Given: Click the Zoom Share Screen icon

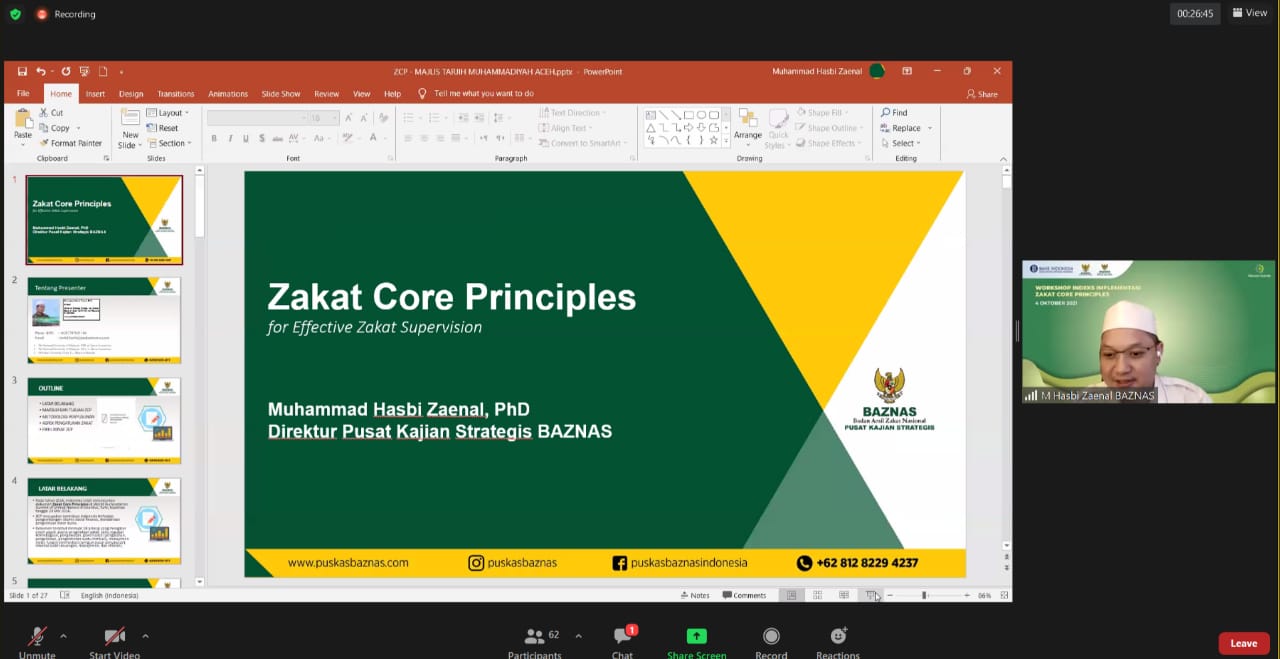Looking at the screenshot, I should coord(696,637).
